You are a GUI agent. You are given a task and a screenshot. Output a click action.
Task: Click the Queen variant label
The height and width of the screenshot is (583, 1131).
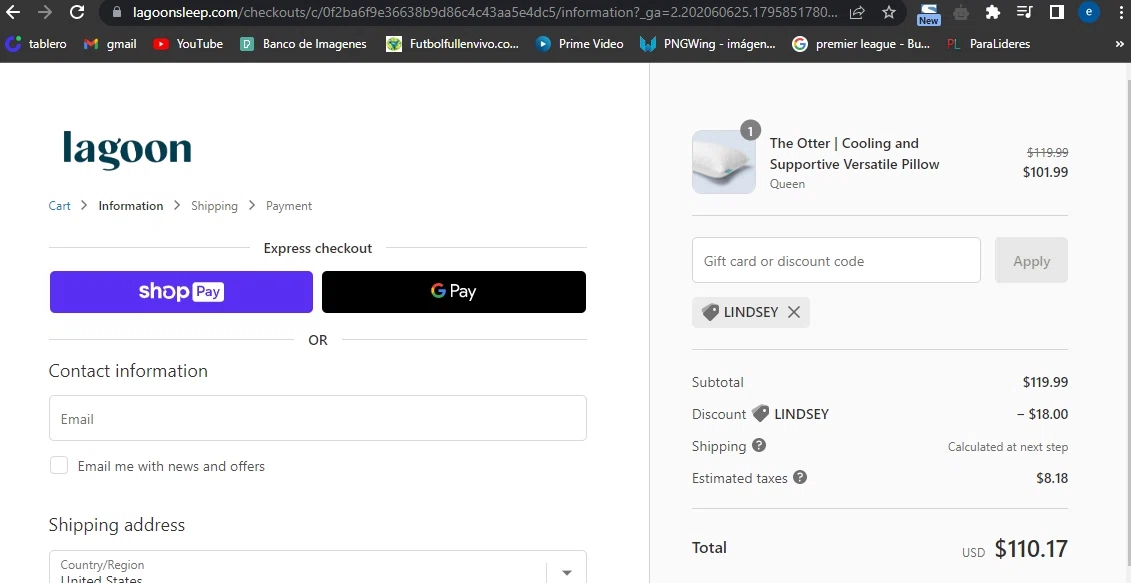pos(787,184)
